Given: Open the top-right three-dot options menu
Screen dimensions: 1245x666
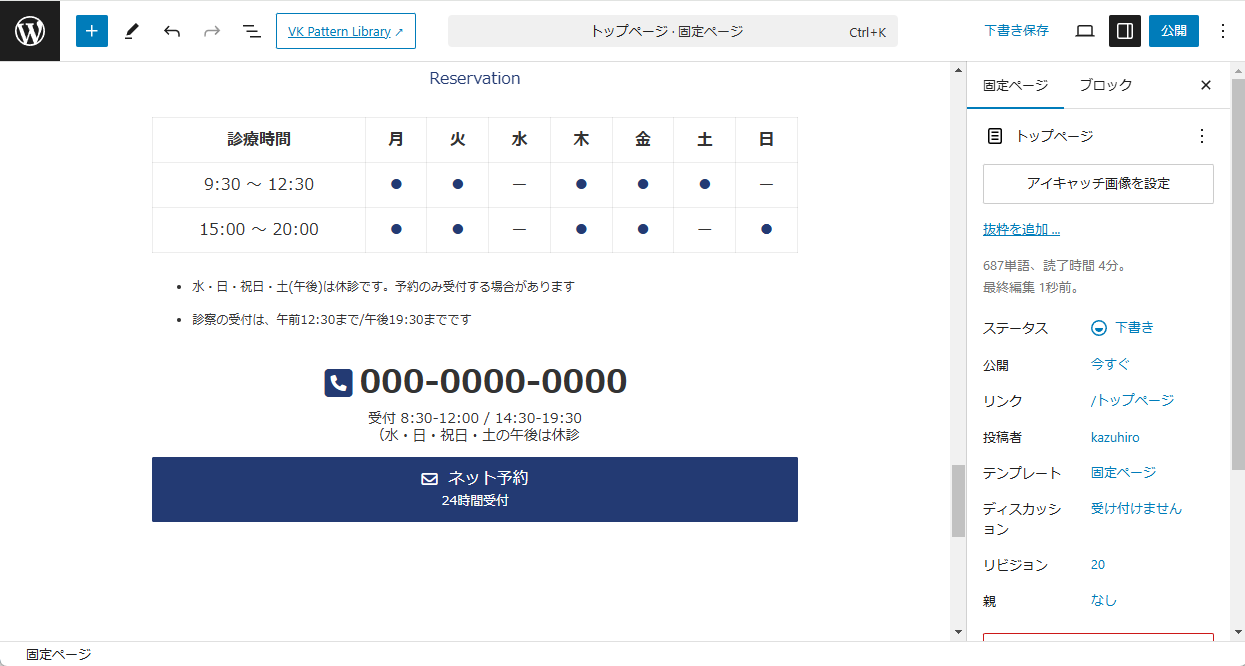Looking at the screenshot, I should click(1222, 31).
